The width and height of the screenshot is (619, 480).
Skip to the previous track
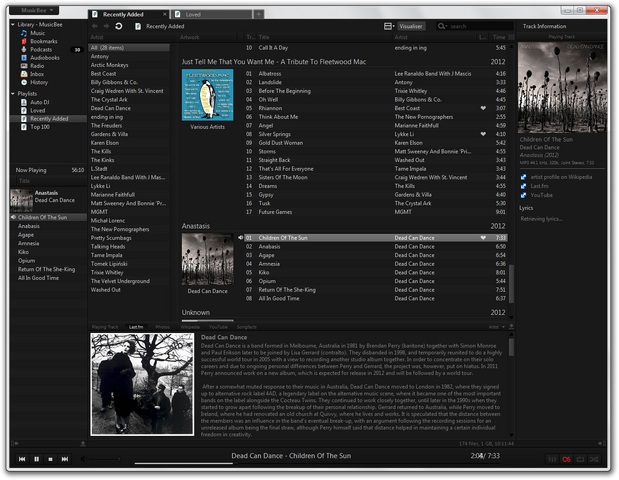(x=22, y=459)
